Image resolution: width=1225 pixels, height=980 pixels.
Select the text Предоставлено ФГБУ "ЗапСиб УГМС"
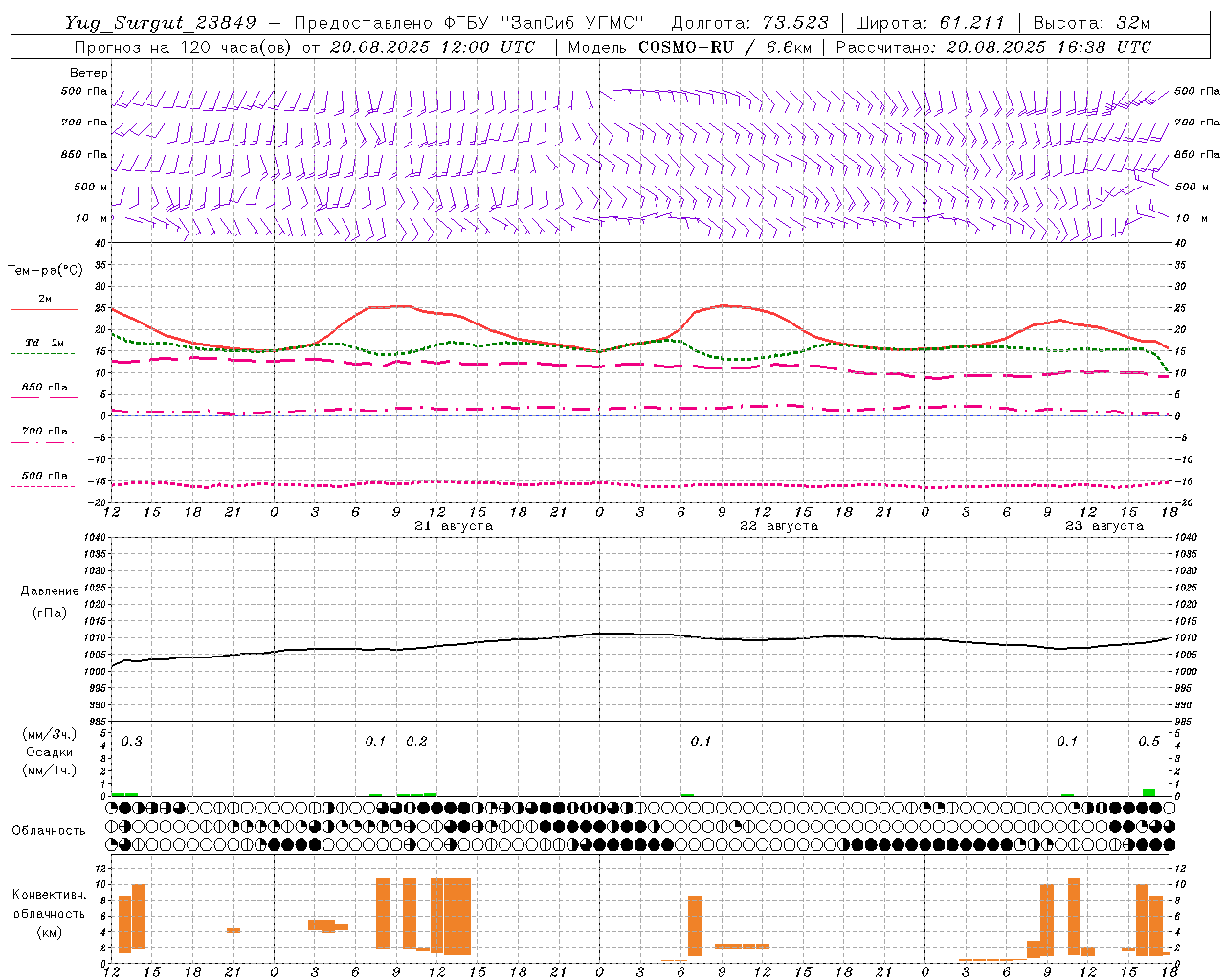pyautogui.click(x=469, y=23)
